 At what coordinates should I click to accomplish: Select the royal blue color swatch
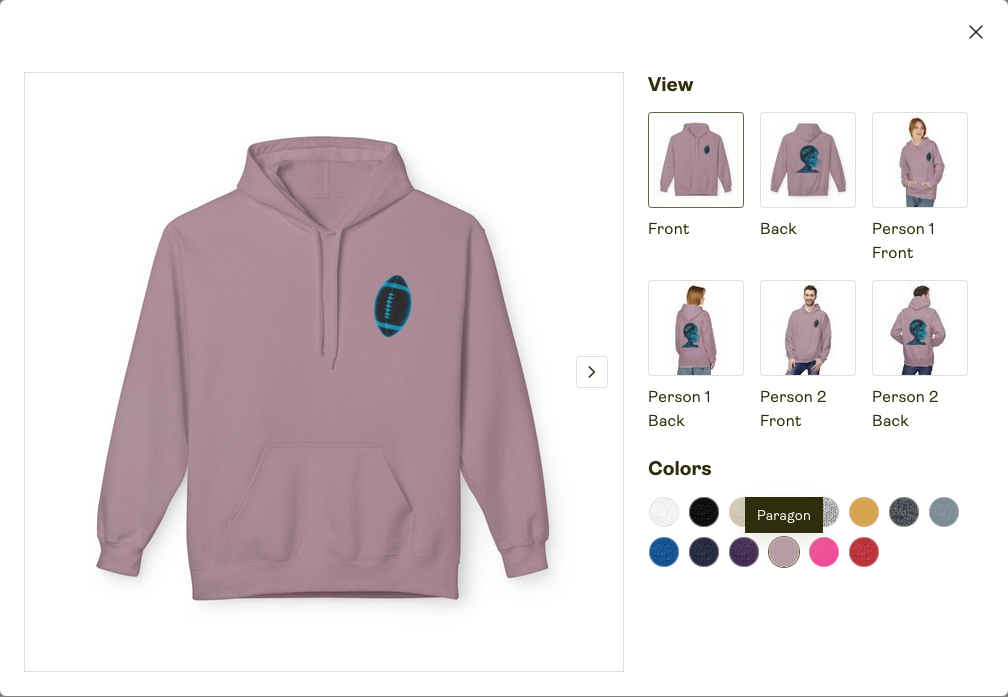click(x=663, y=552)
